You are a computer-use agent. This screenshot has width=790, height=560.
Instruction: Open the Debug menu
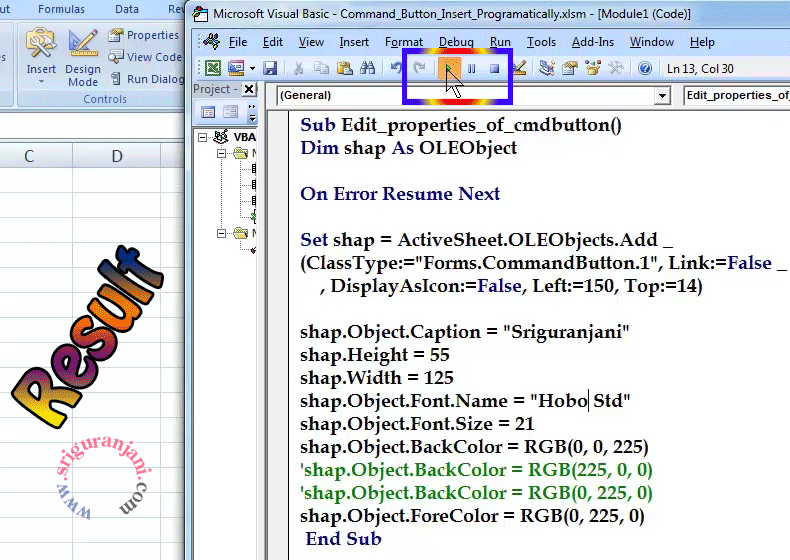tap(456, 42)
